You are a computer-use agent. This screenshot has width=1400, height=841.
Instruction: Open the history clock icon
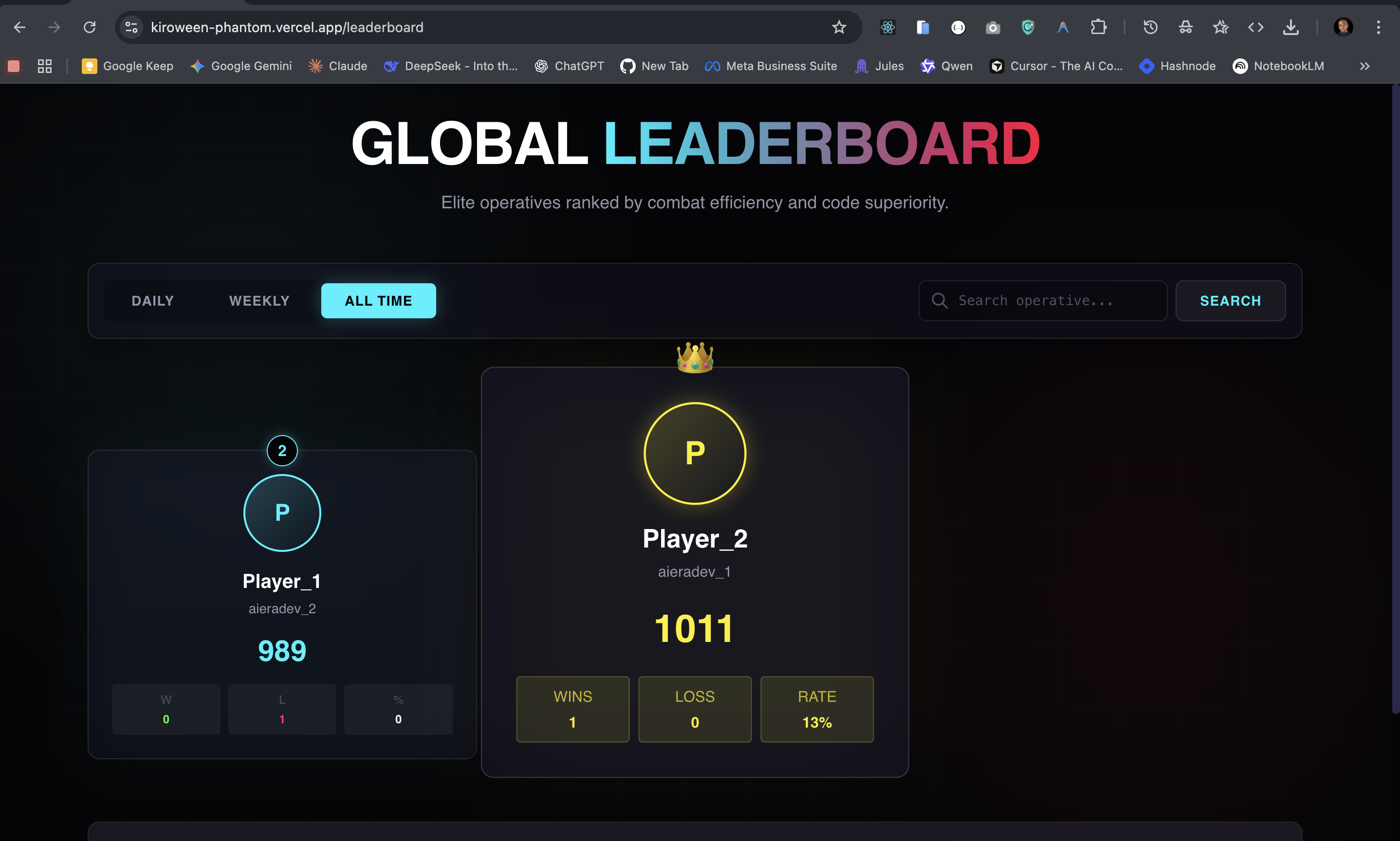click(x=1150, y=27)
